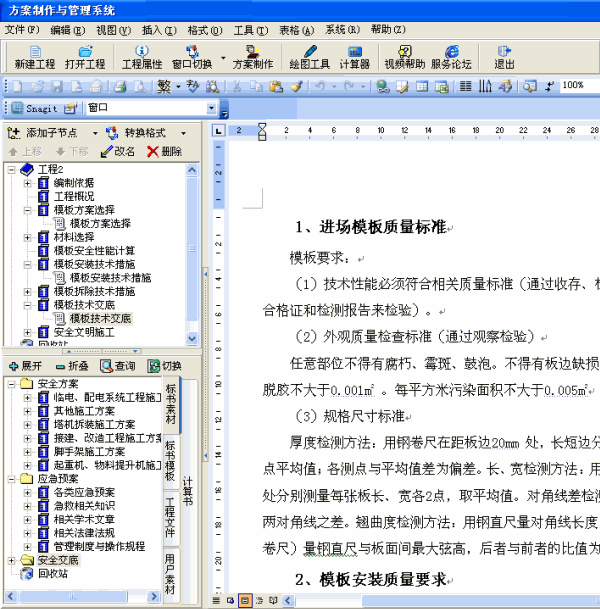Click the project tree scrollbar down arrow
This screenshot has width=600, height=609.
point(192,338)
